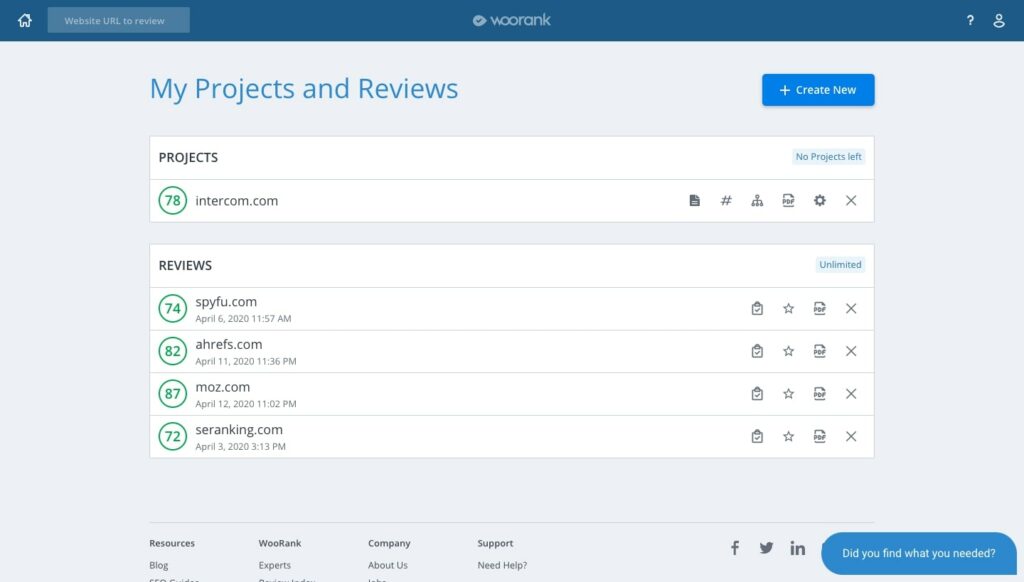Click the April 11, 2020 11:36 PM date

click(246, 361)
